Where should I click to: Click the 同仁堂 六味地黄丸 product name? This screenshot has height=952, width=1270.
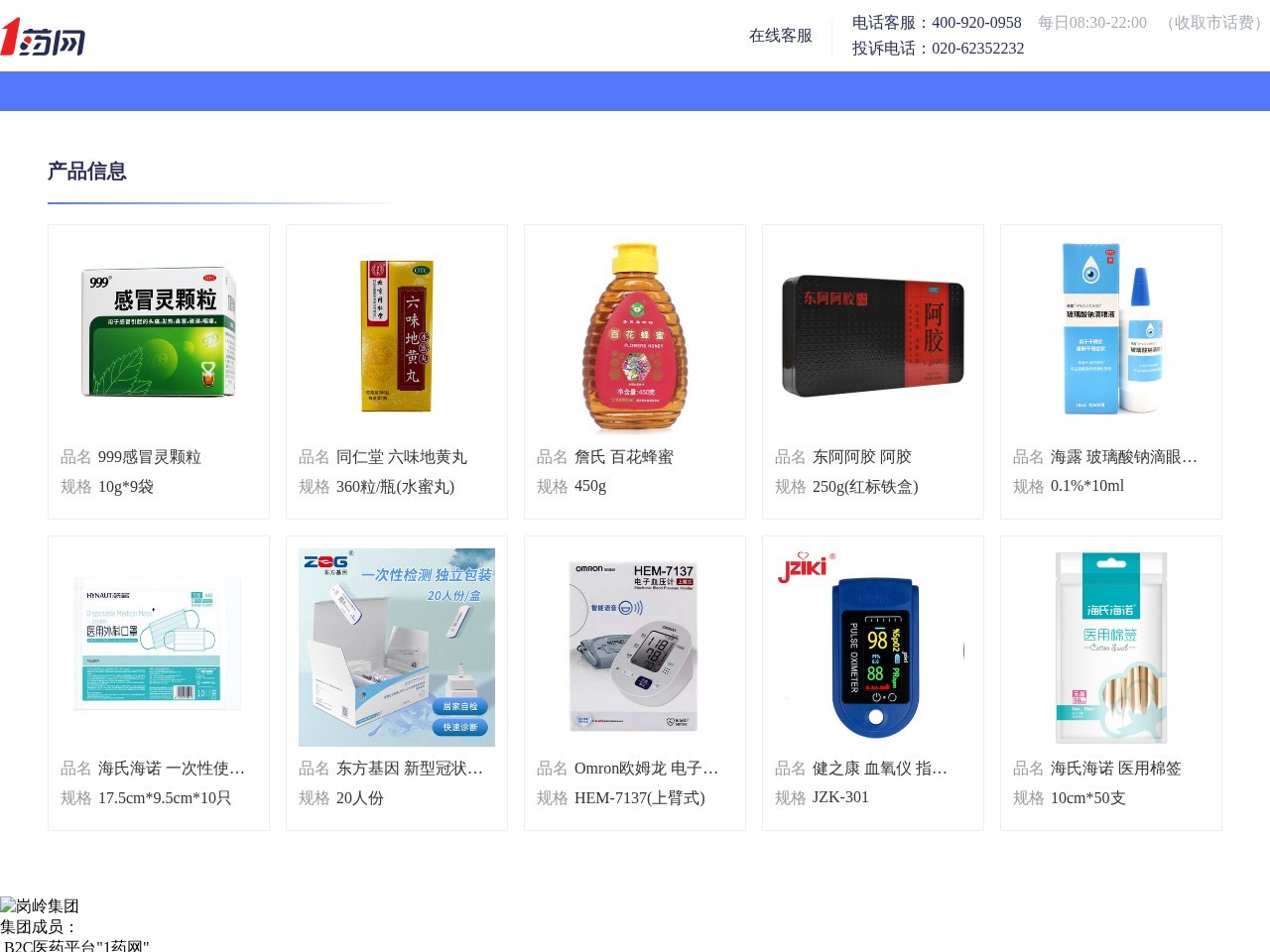pyautogui.click(x=401, y=457)
